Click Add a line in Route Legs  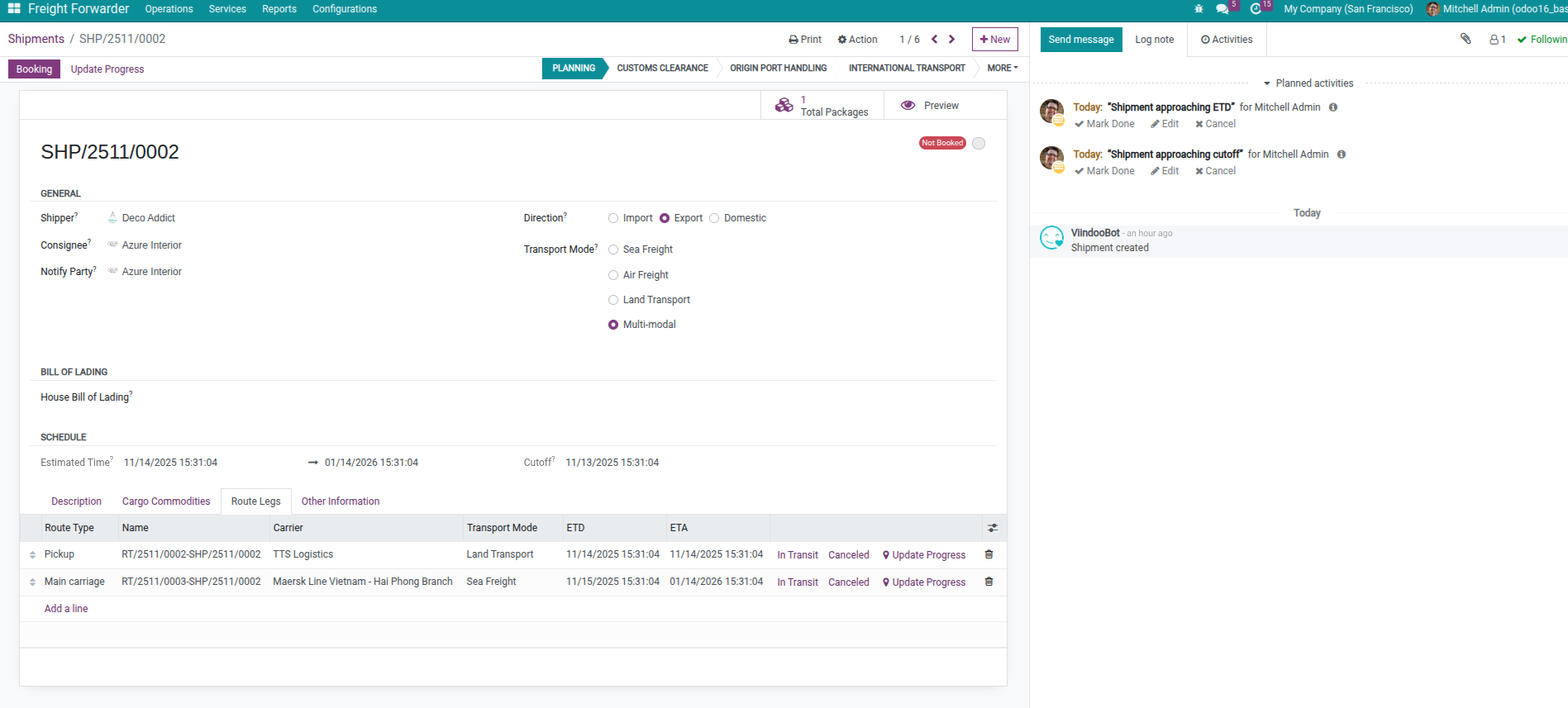(66, 609)
